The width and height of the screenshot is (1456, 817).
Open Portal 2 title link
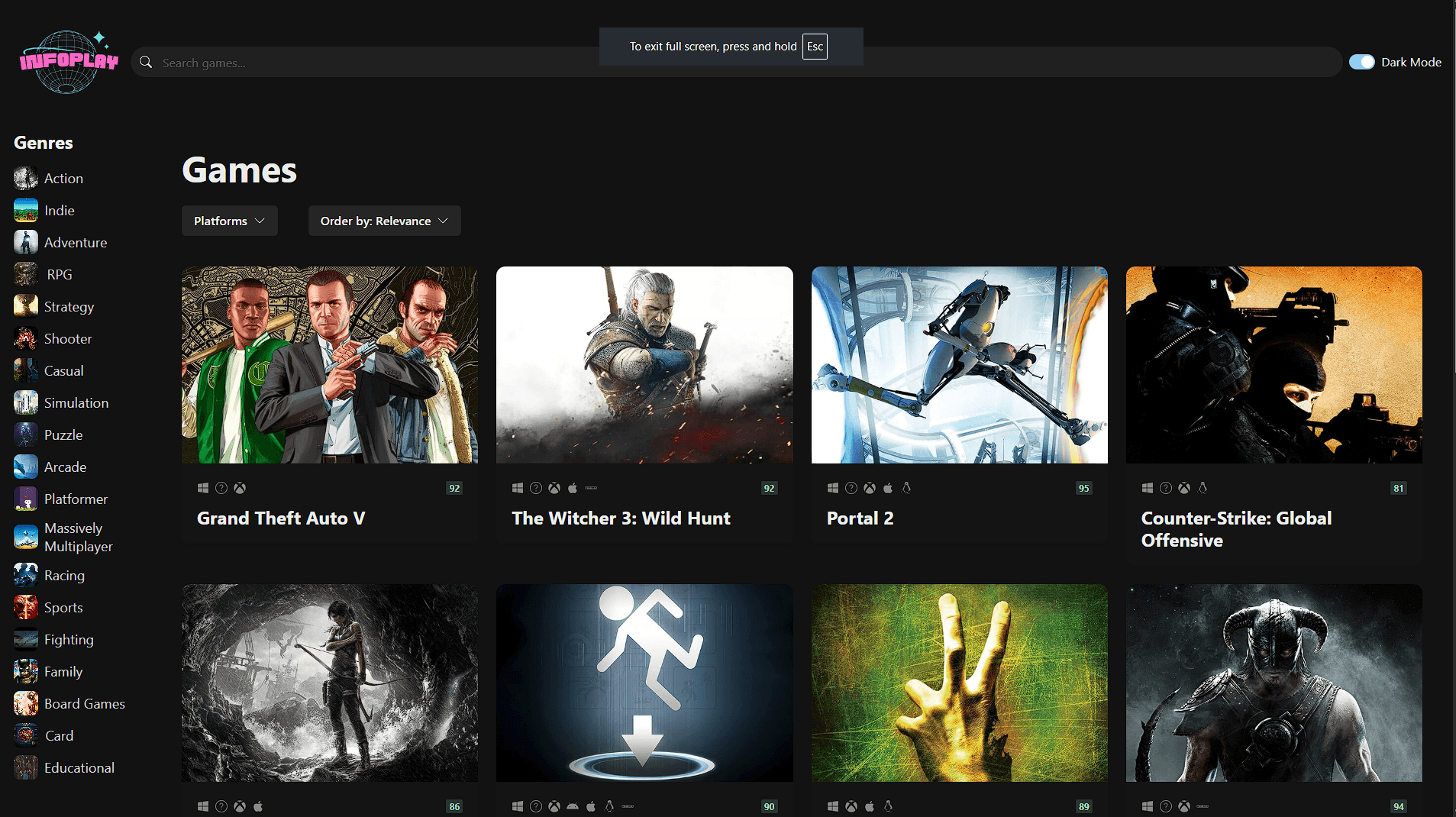click(860, 518)
